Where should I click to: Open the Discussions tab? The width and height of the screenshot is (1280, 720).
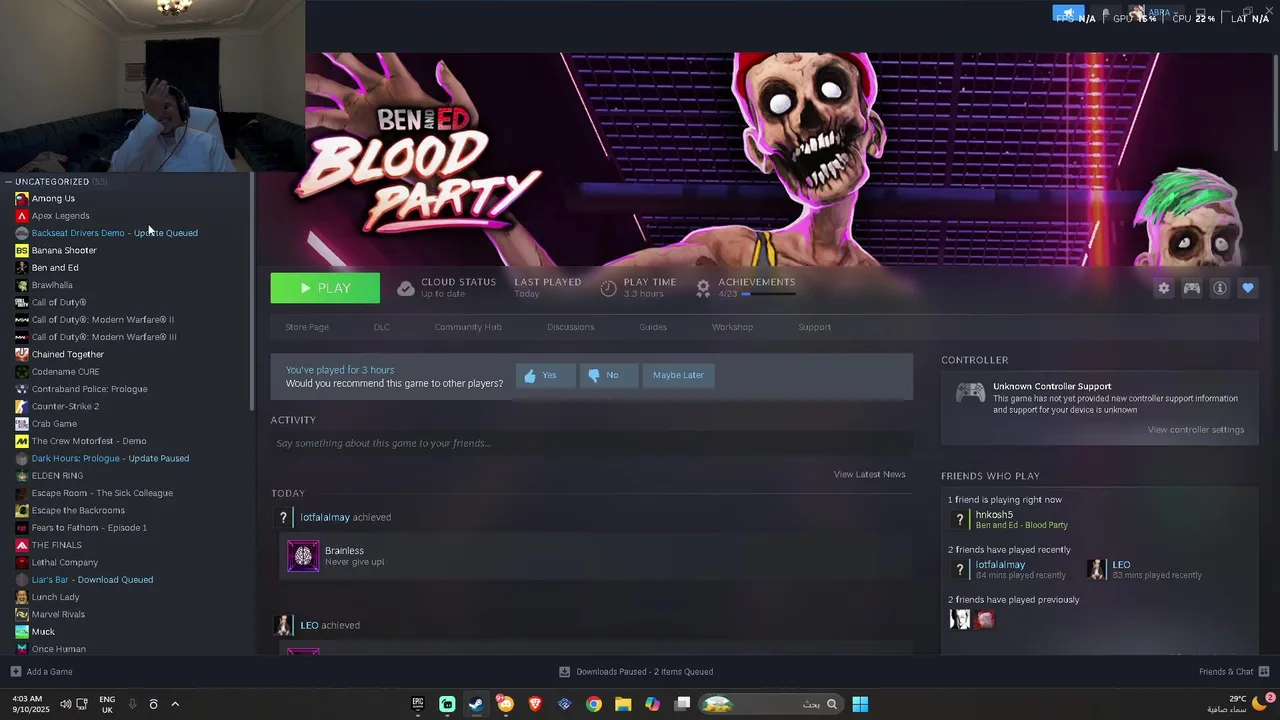pyautogui.click(x=570, y=327)
